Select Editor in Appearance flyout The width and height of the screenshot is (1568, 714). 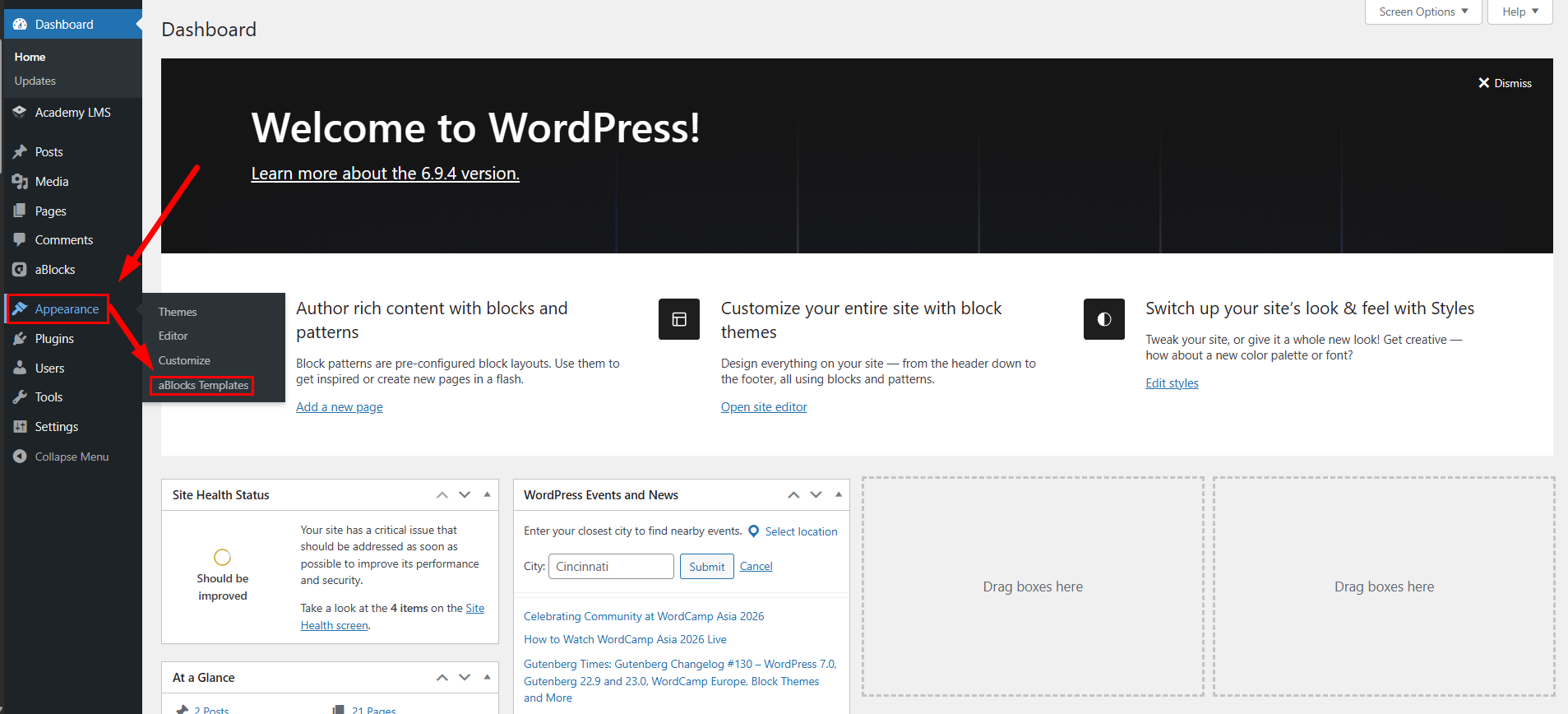(x=173, y=336)
